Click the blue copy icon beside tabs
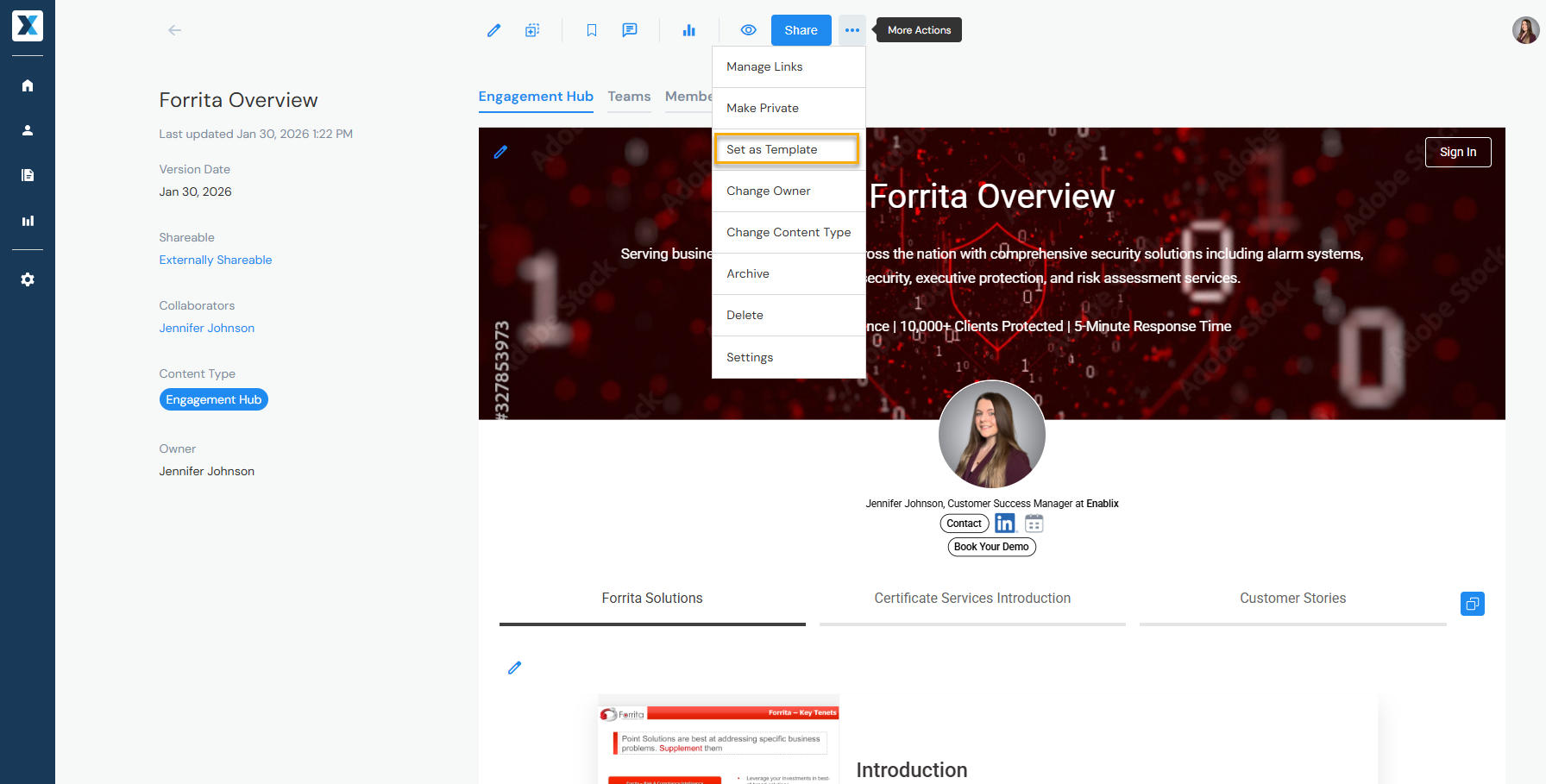The height and width of the screenshot is (784, 1546). tap(1473, 604)
